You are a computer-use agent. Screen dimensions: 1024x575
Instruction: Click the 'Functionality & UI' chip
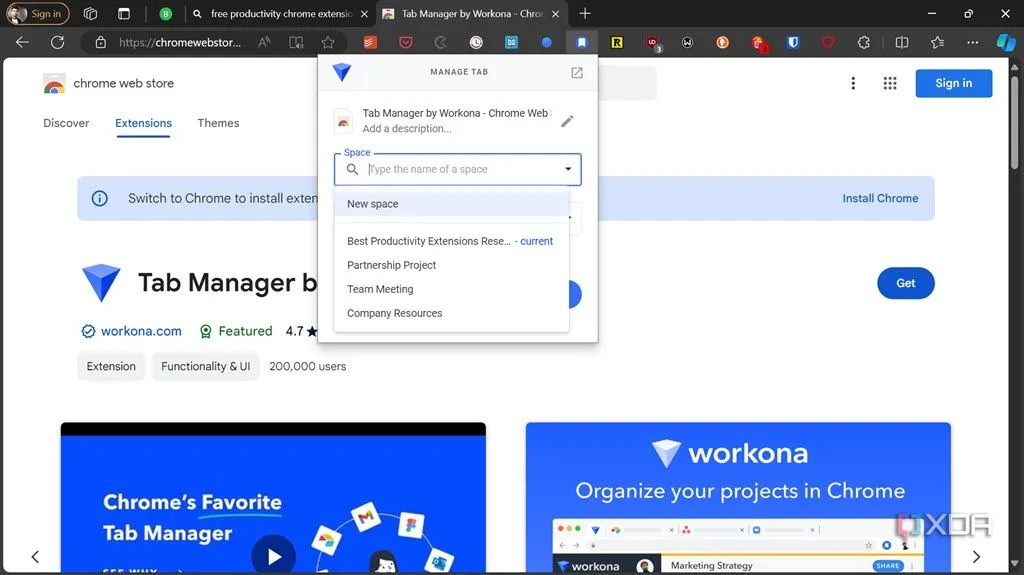tap(206, 367)
